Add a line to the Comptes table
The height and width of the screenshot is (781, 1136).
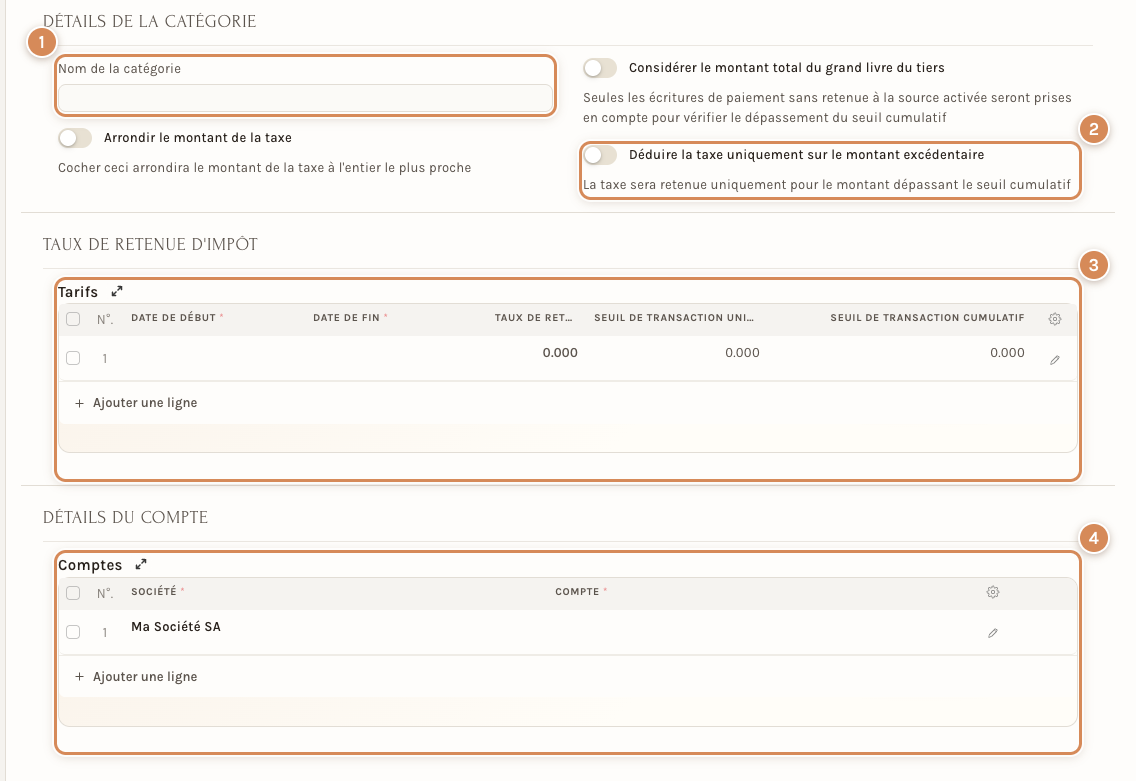(136, 677)
